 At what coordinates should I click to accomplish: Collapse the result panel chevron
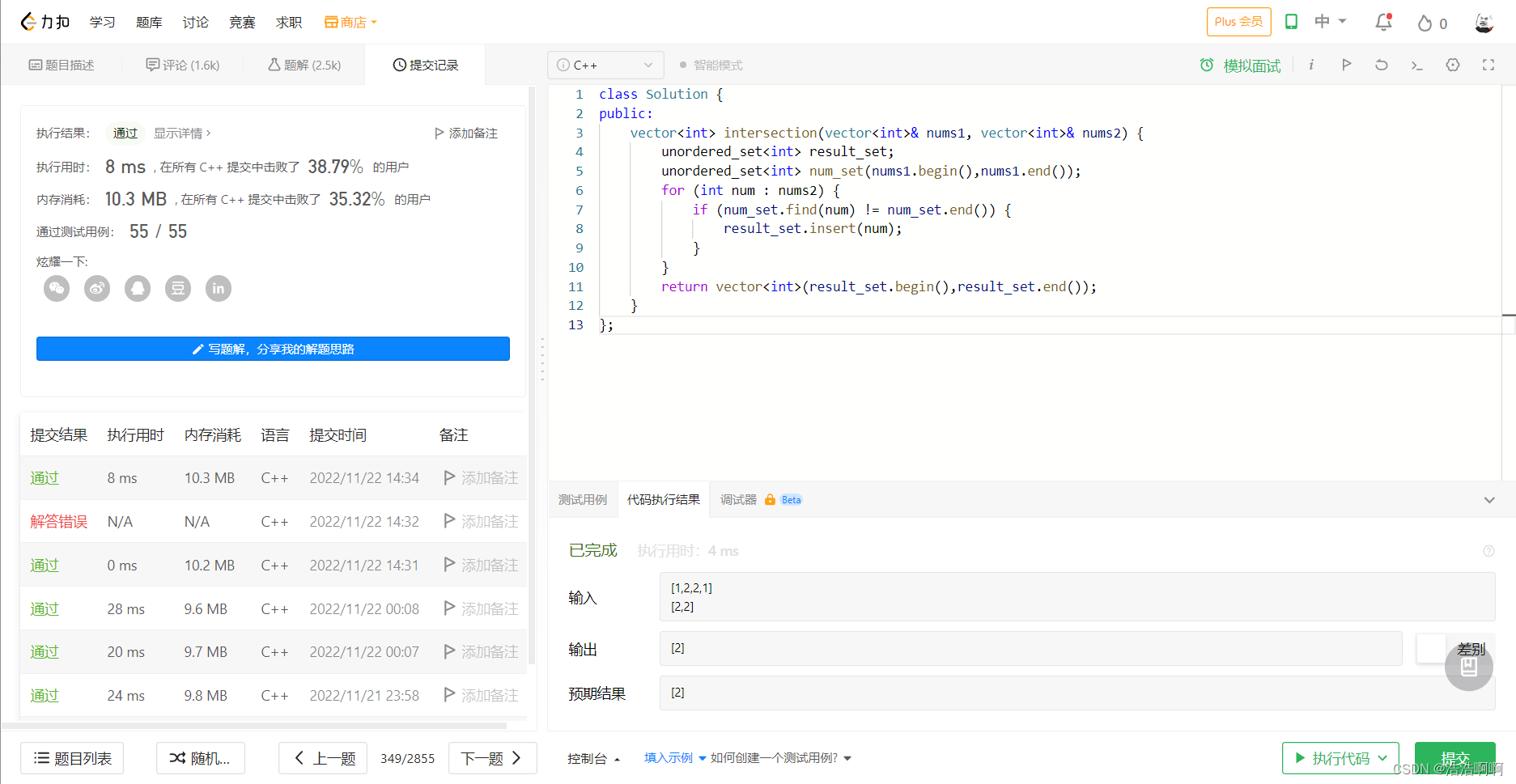pyautogui.click(x=1489, y=500)
